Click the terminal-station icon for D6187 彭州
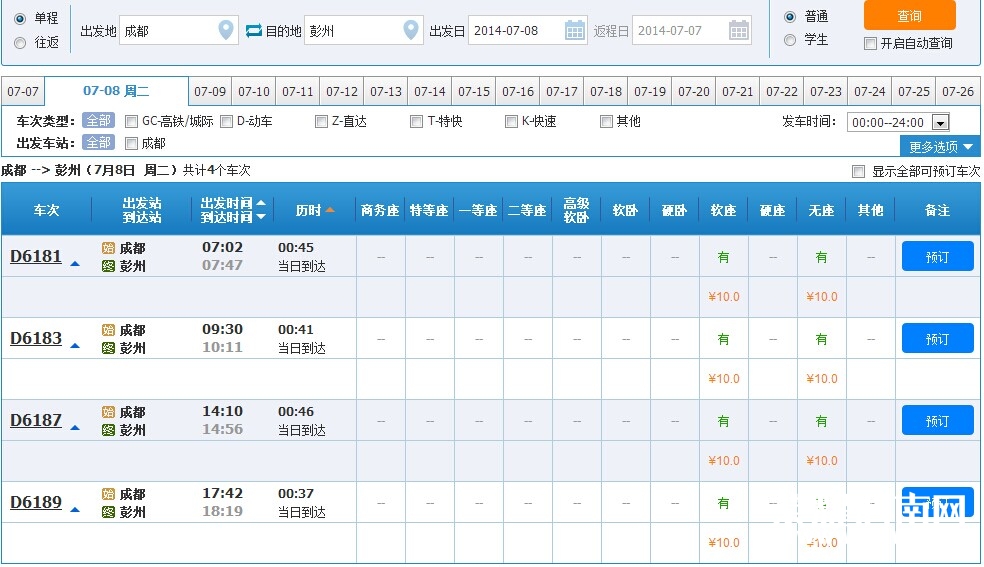This screenshot has width=984, height=567. pos(108,430)
